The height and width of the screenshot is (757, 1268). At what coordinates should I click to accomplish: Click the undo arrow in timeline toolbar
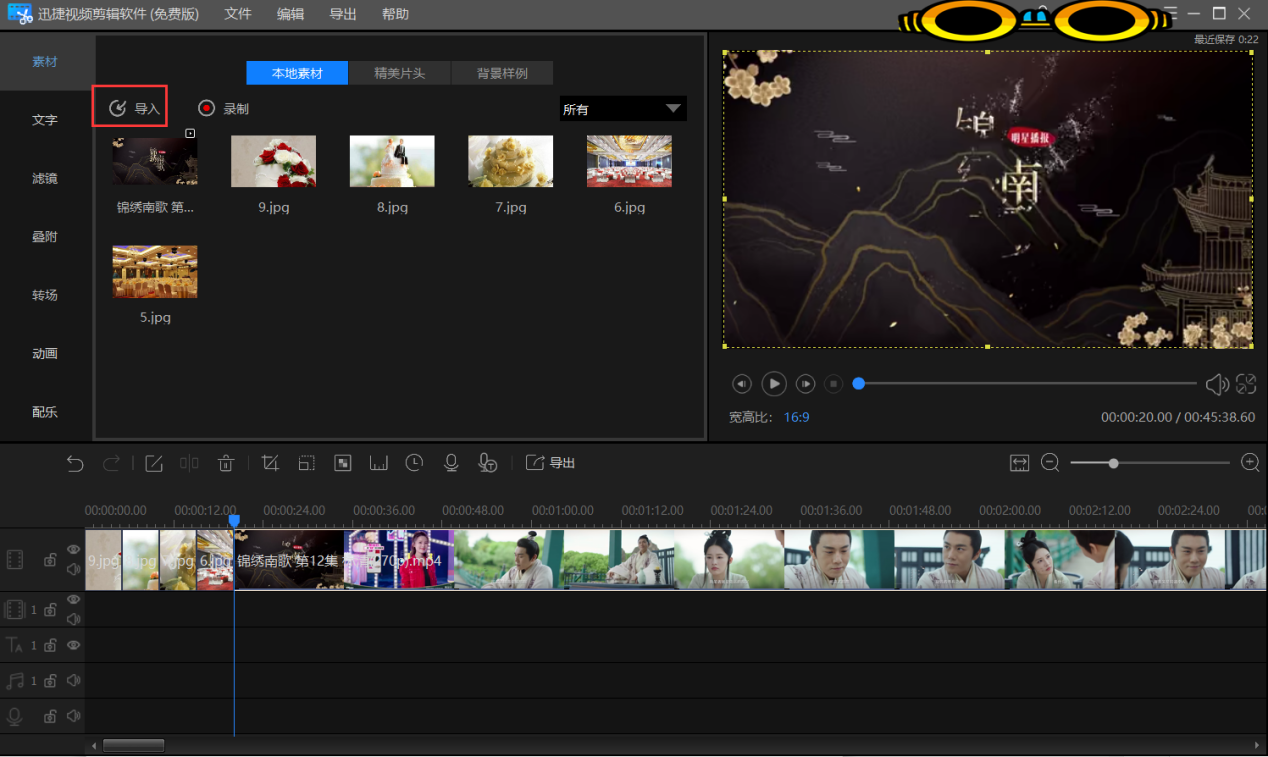pyautogui.click(x=75, y=463)
